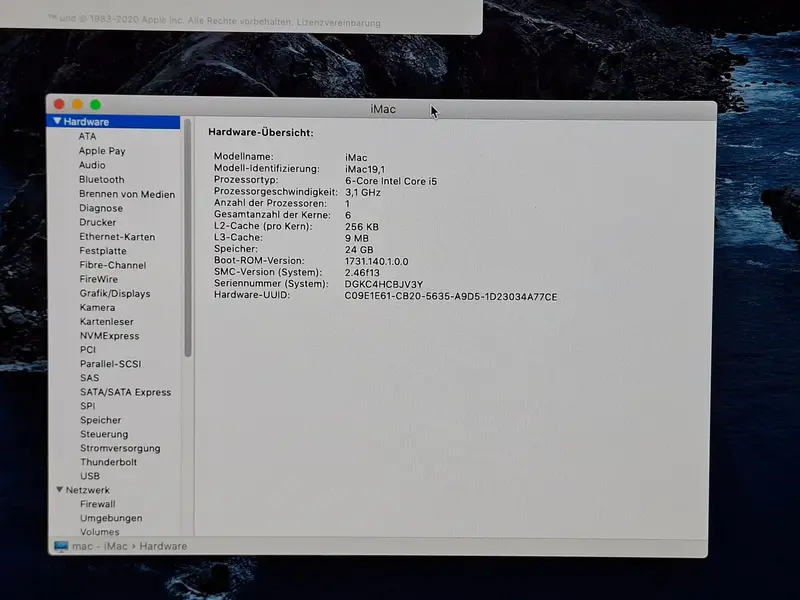
Task: Select Audio in the hardware list
Action: coord(92,165)
